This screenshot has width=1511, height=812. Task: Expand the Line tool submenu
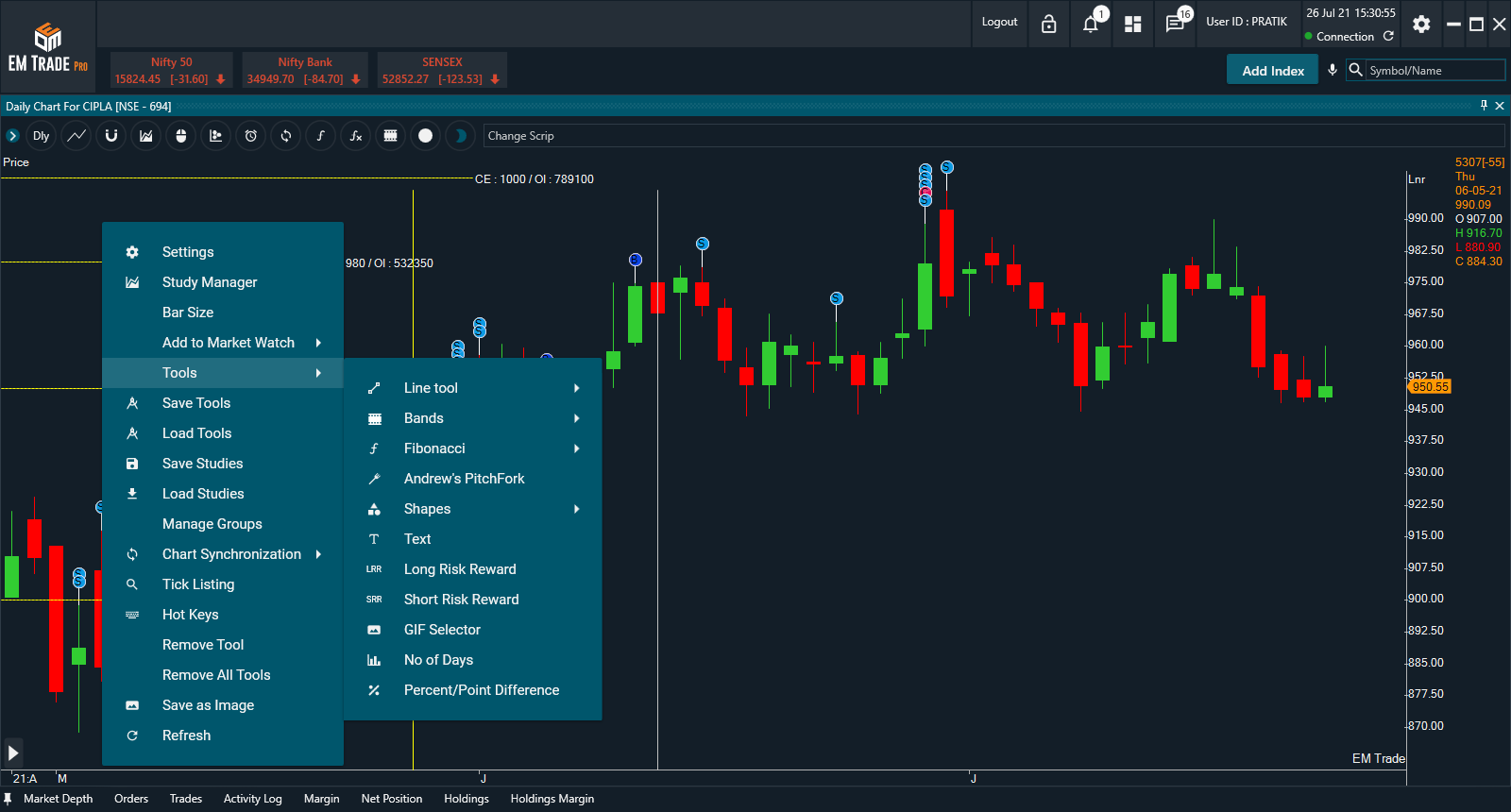[x=473, y=388]
